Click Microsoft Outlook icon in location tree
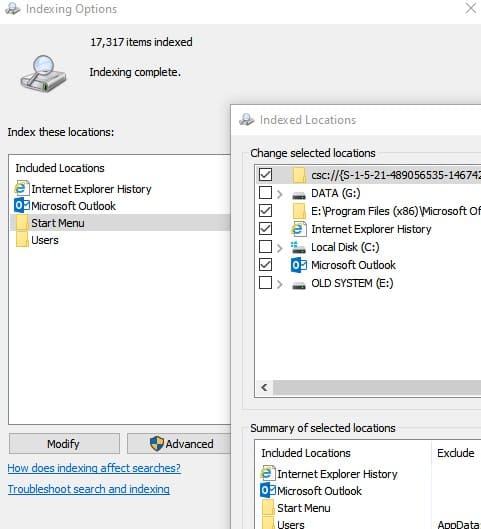This screenshot has width=481, height=529. click(299, 265)
